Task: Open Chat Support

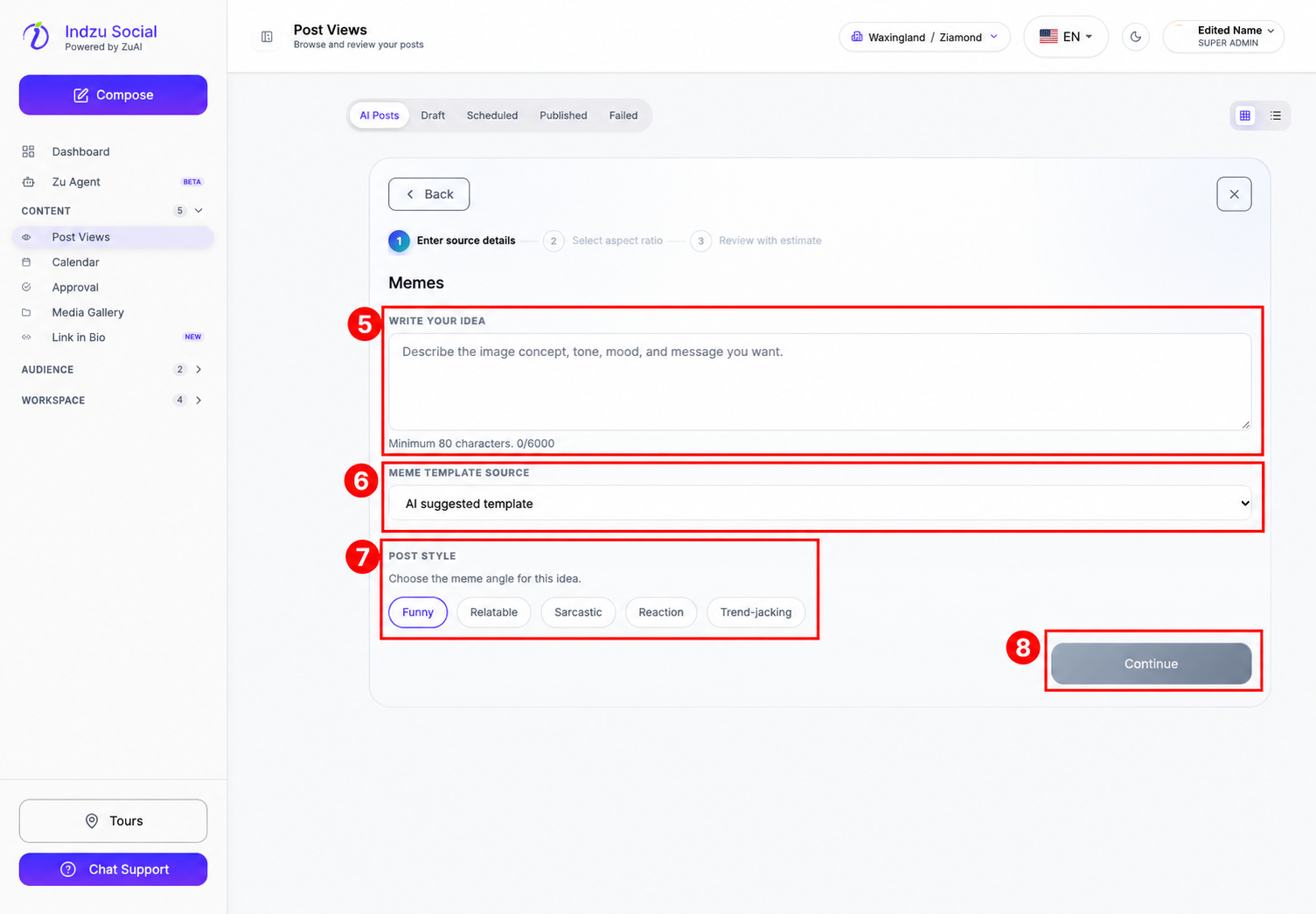Action: pyautogui.click(x=114, y=869)
